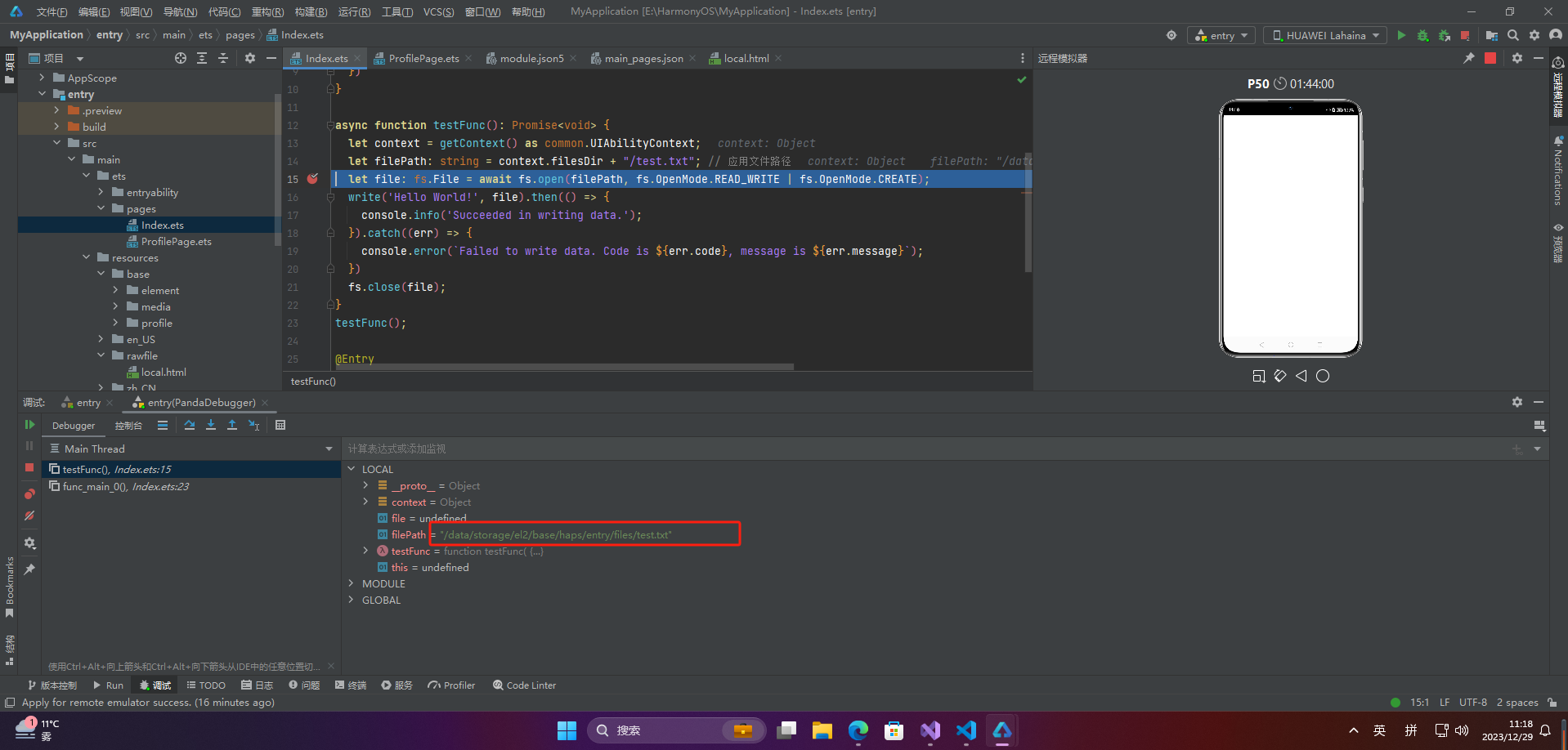Open the evaluate expression calculator icon
The height and width of the screenshot is (750, 1568).
point(280,425)
